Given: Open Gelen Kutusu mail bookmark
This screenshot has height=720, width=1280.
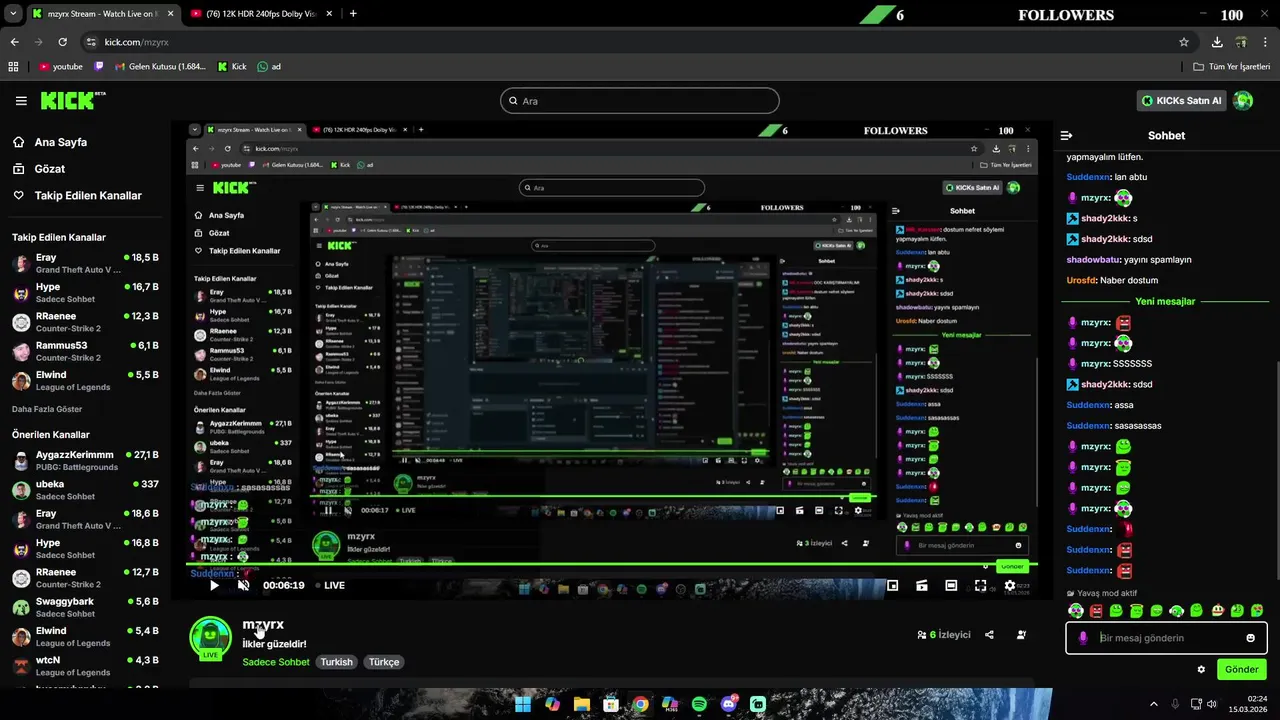Looking at the screenshot, I should [x=159, y=67].
